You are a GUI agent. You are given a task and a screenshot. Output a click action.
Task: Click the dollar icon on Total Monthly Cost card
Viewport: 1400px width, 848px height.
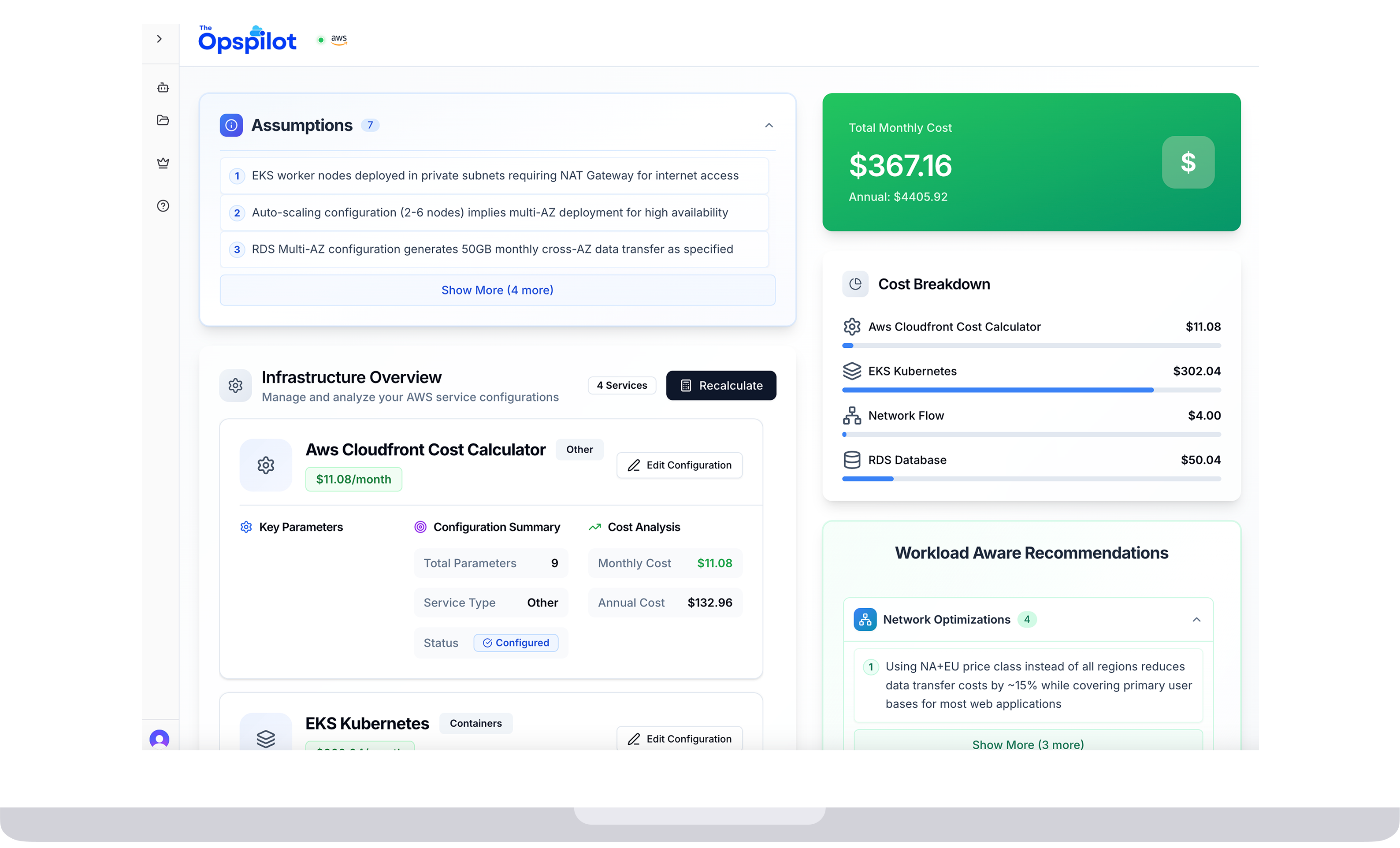click(x=1188, y=163)
